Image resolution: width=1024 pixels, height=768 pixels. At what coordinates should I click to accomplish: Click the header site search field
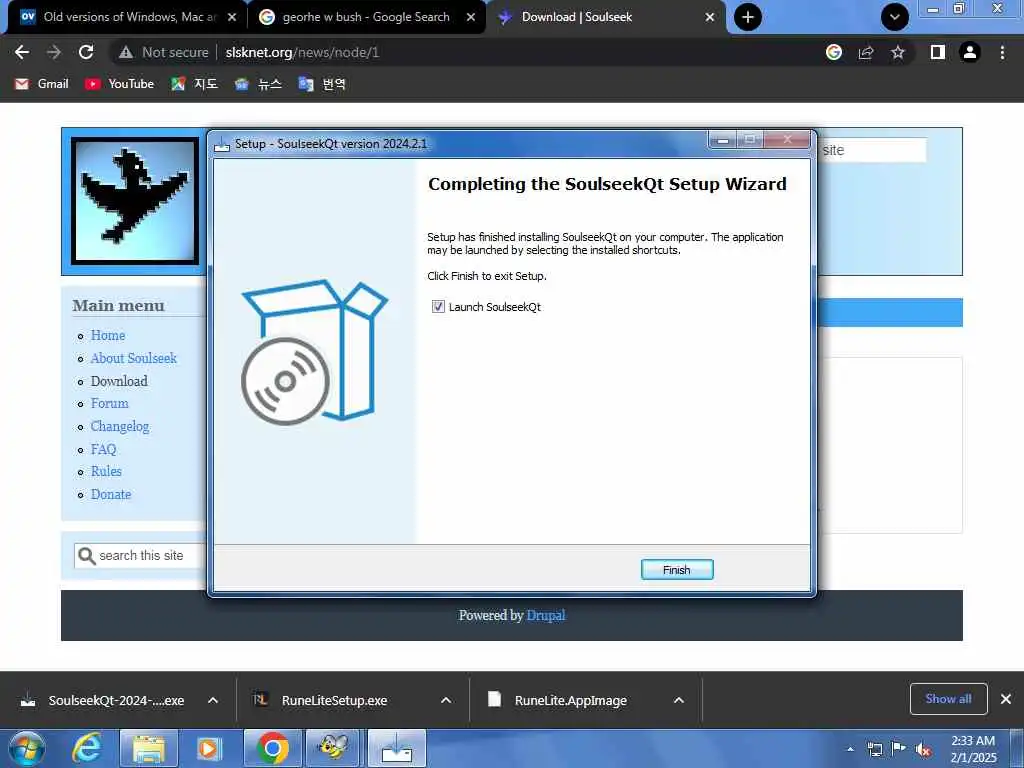872,150
